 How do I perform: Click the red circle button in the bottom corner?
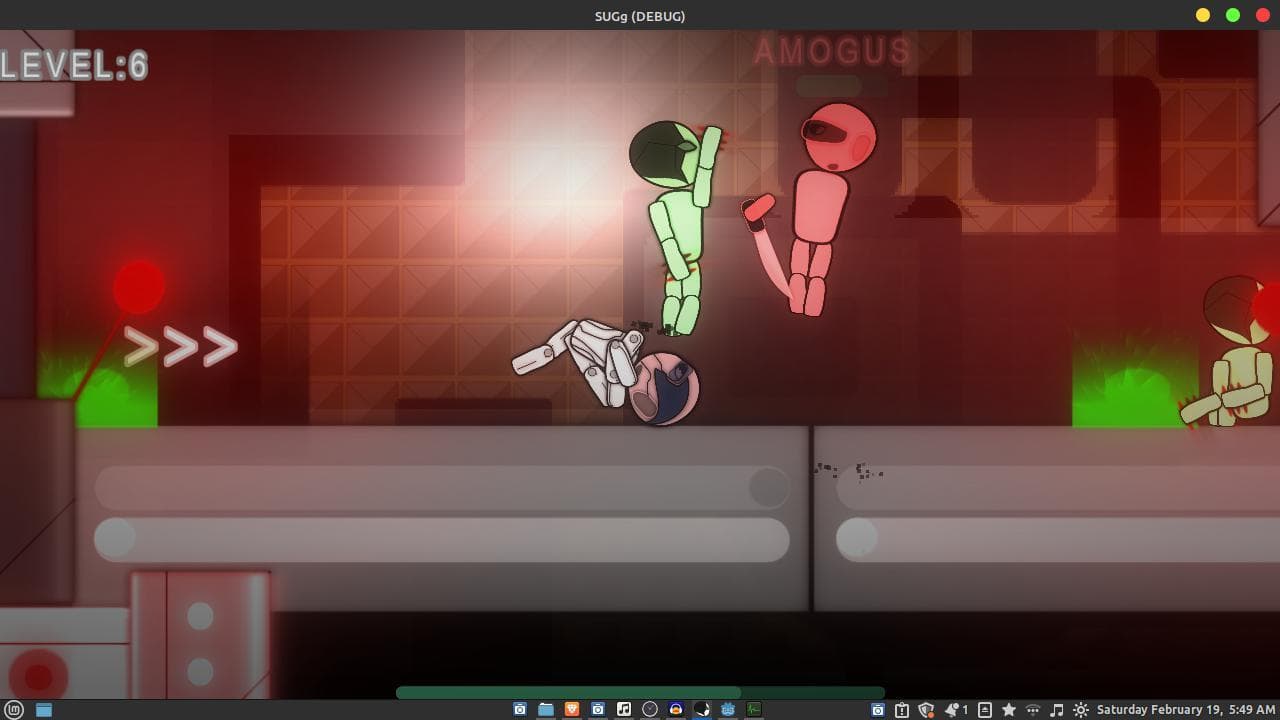pyautogui.click(x=38, y=678)
